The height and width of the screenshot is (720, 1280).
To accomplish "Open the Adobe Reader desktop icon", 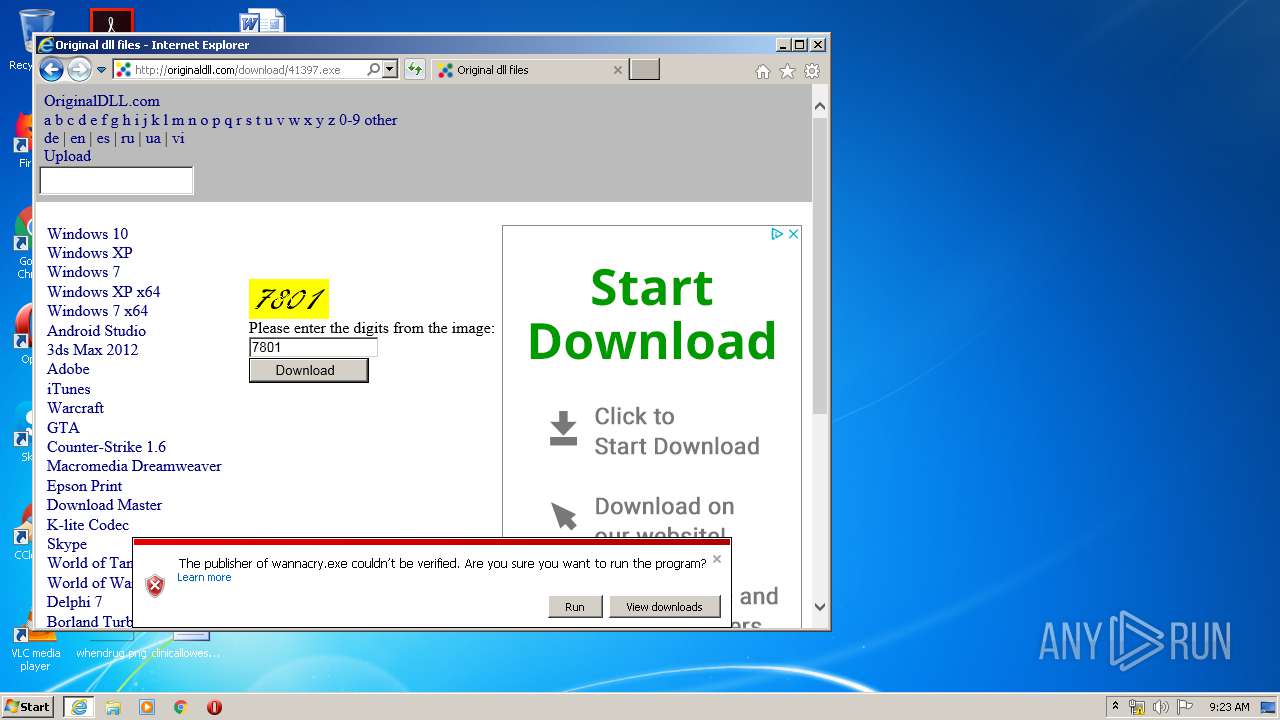I will pos(112,21).
